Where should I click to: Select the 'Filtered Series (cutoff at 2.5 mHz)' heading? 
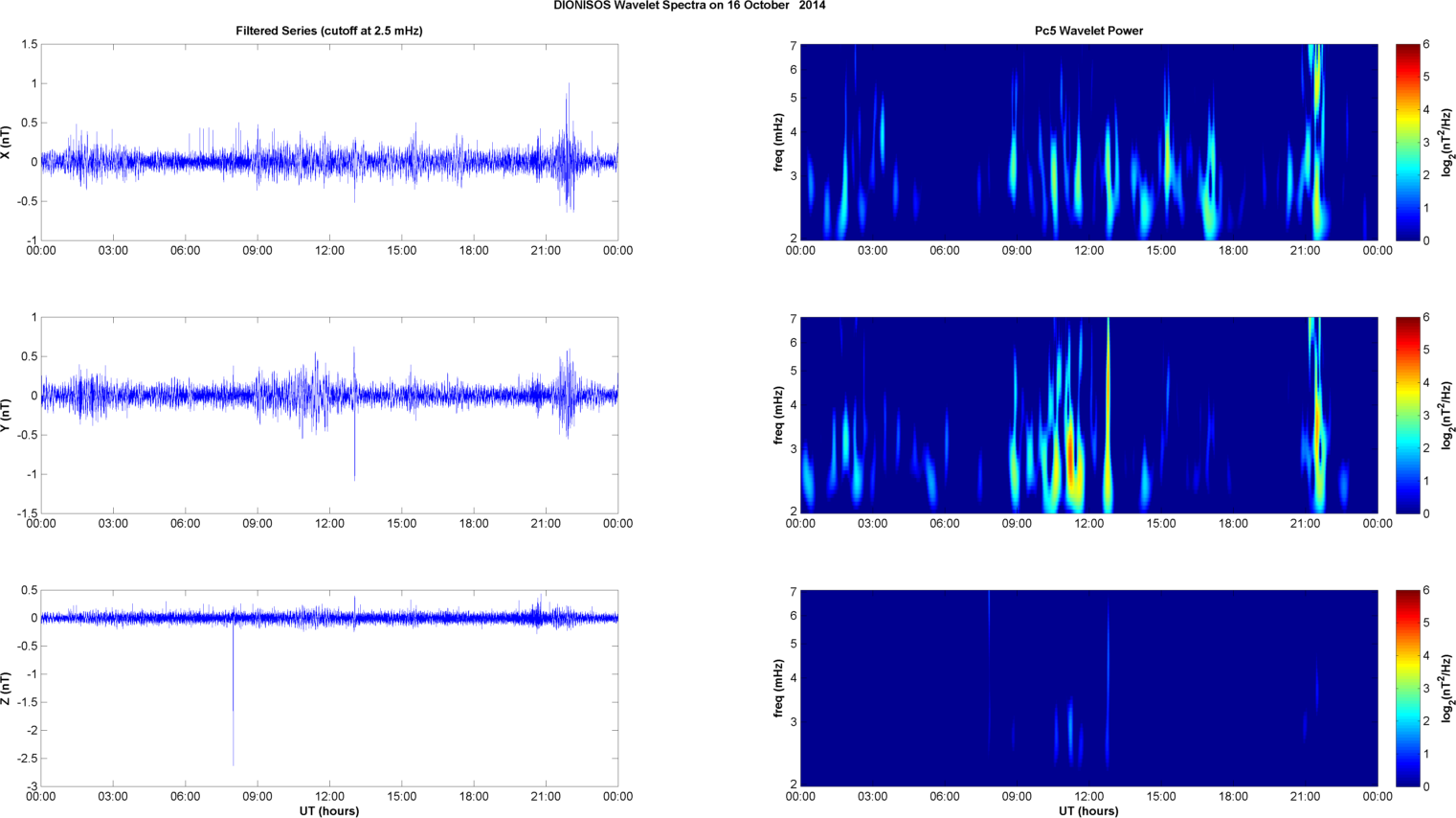[x=329, y=31]
